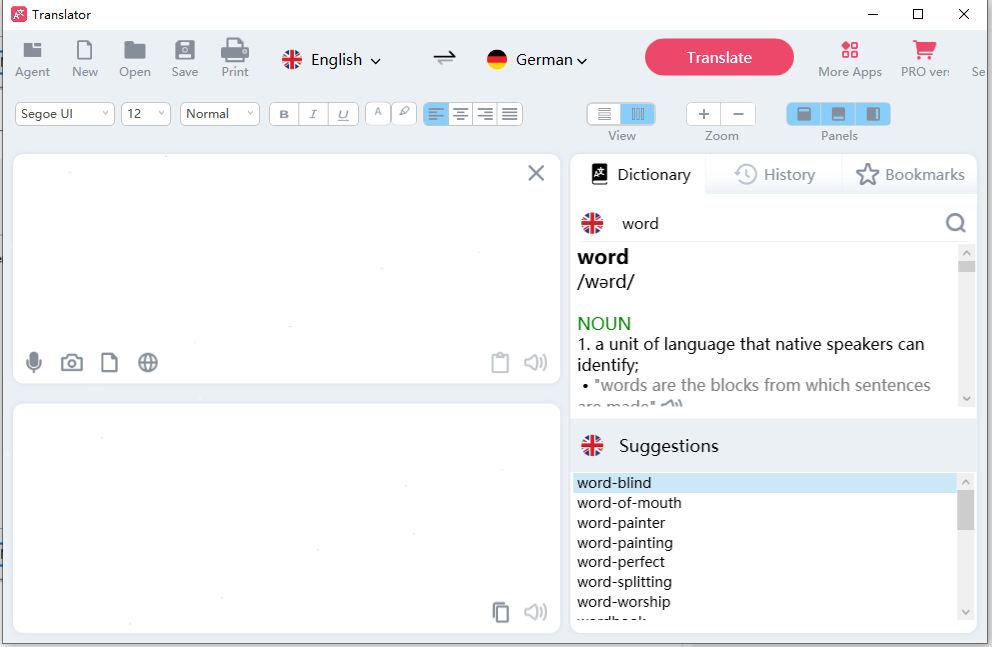Select suggestion word-blind

point(764,483)
